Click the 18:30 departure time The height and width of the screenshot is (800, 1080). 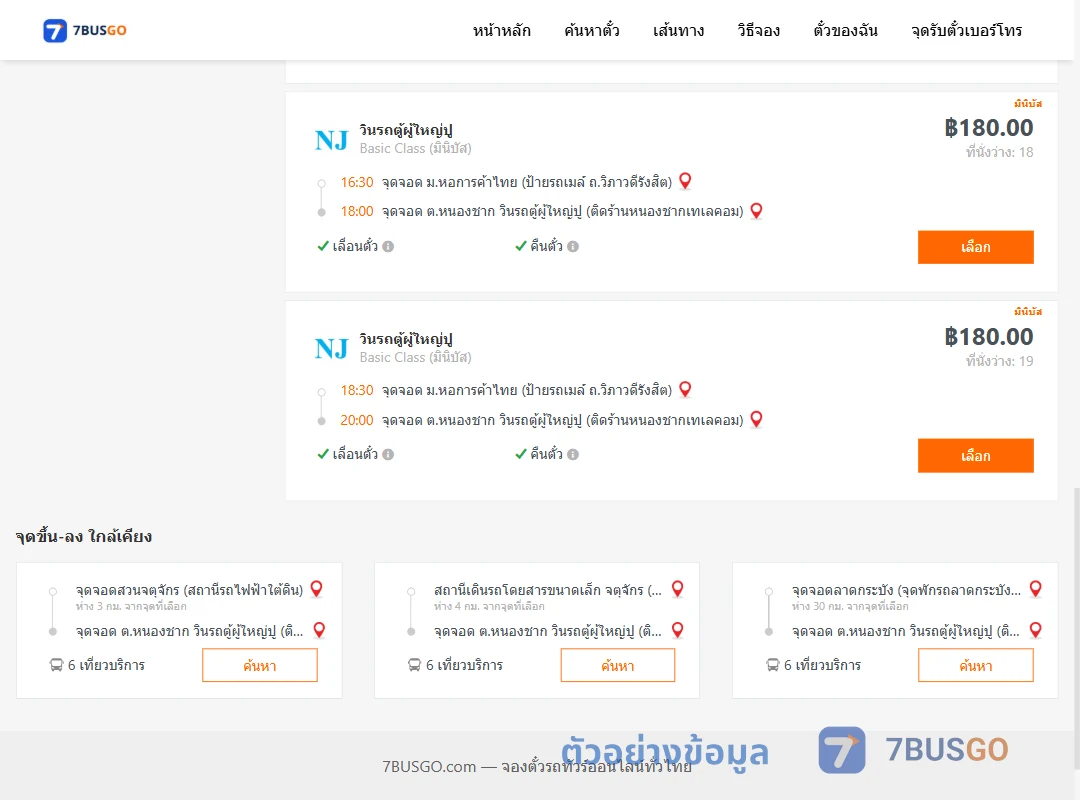357,391
